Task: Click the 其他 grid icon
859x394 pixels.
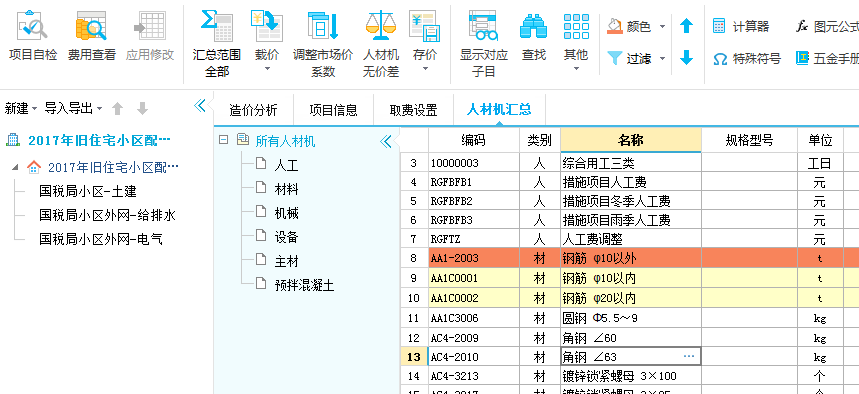Action: click(x=576, y=26)
